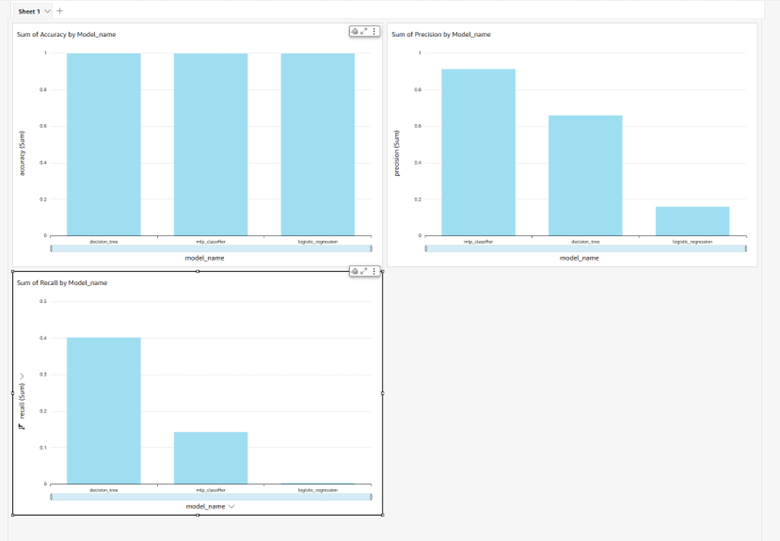Select decision_tree bar in Recall chart
Image resolution: width=780 pixels, height=541 pixels.
click(x=104, y=410)
